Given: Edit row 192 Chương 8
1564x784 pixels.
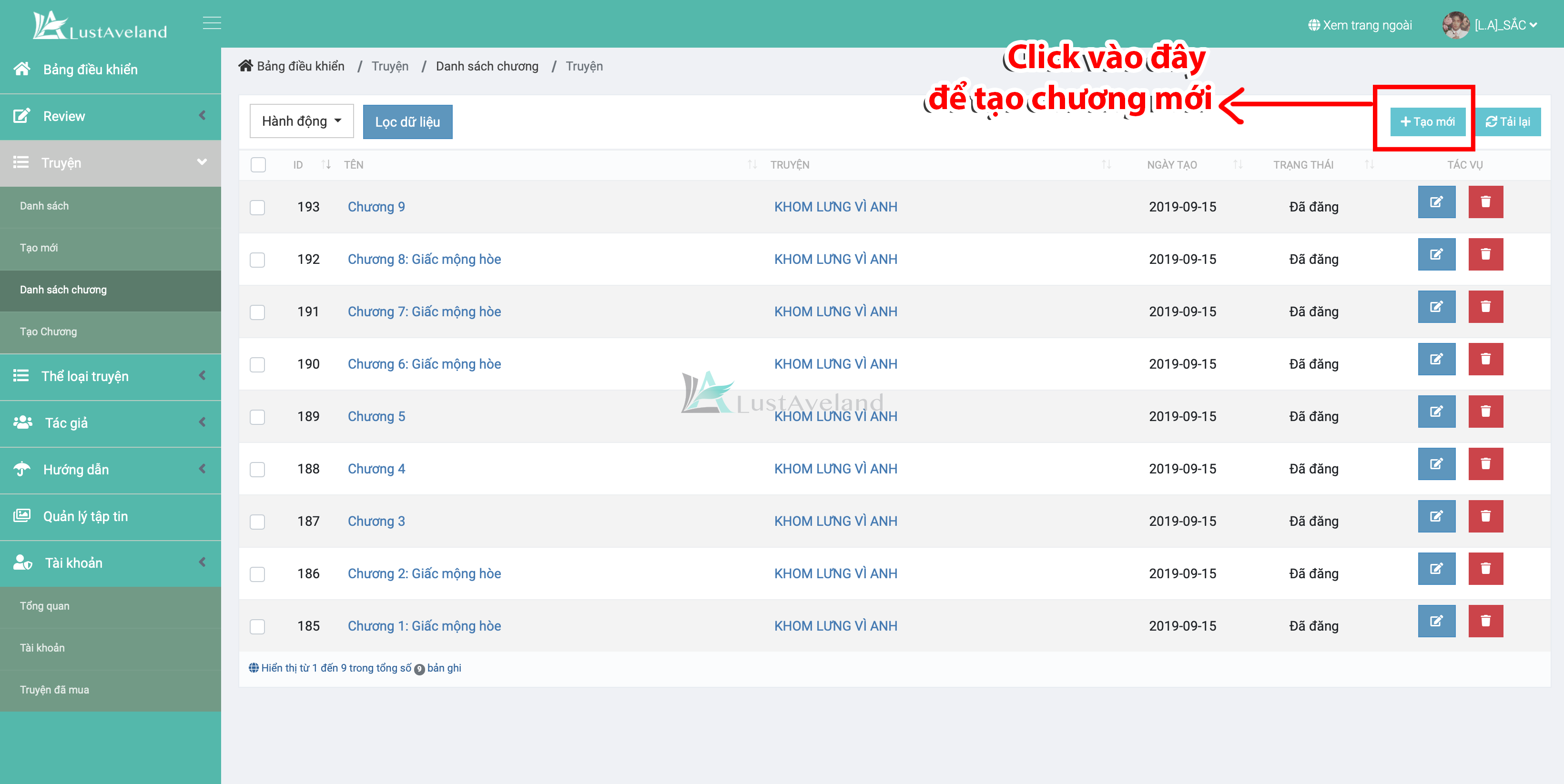Looking at the screenshot, I should [1436, 254].
